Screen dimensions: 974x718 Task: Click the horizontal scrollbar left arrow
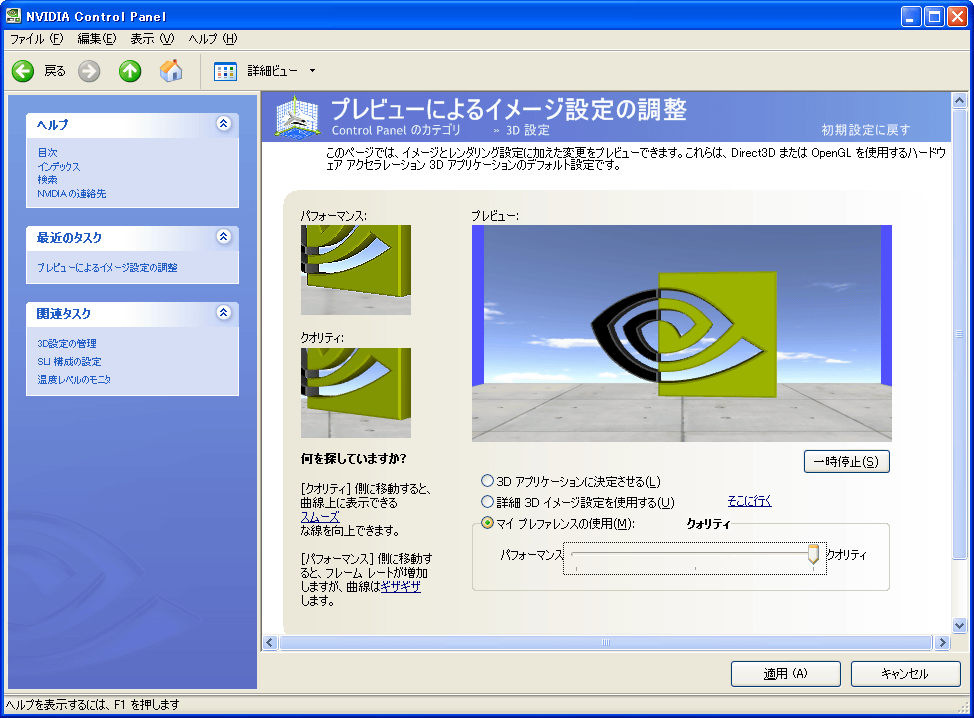click(270, 642)
